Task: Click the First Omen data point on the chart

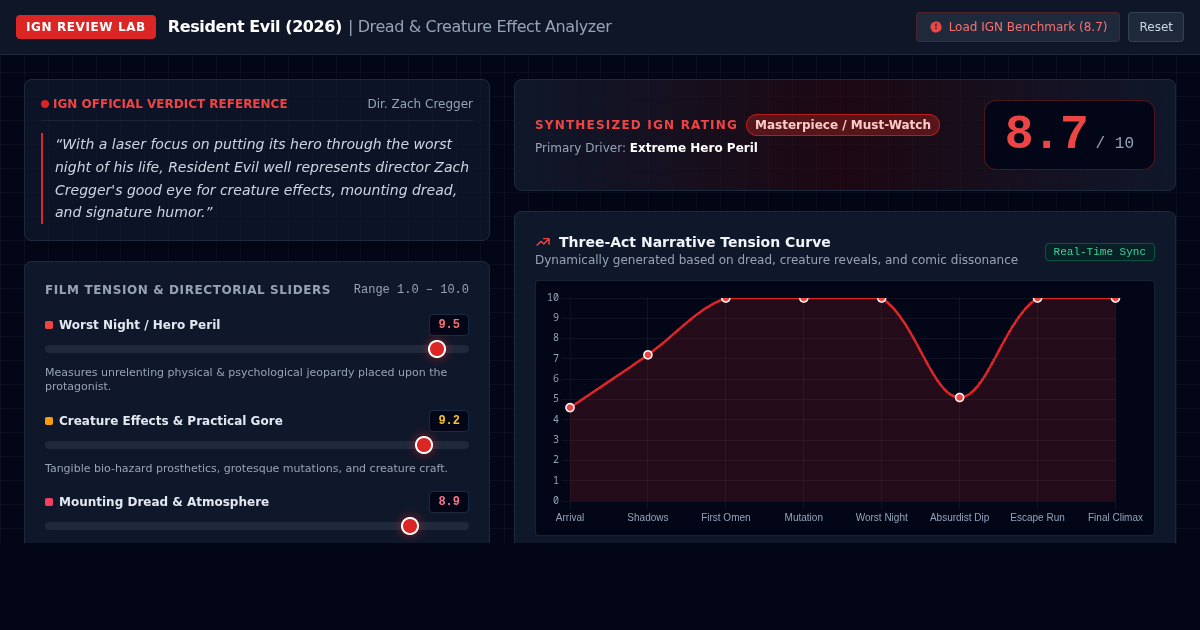Action: pyautogui.click(x=726, y=298)
